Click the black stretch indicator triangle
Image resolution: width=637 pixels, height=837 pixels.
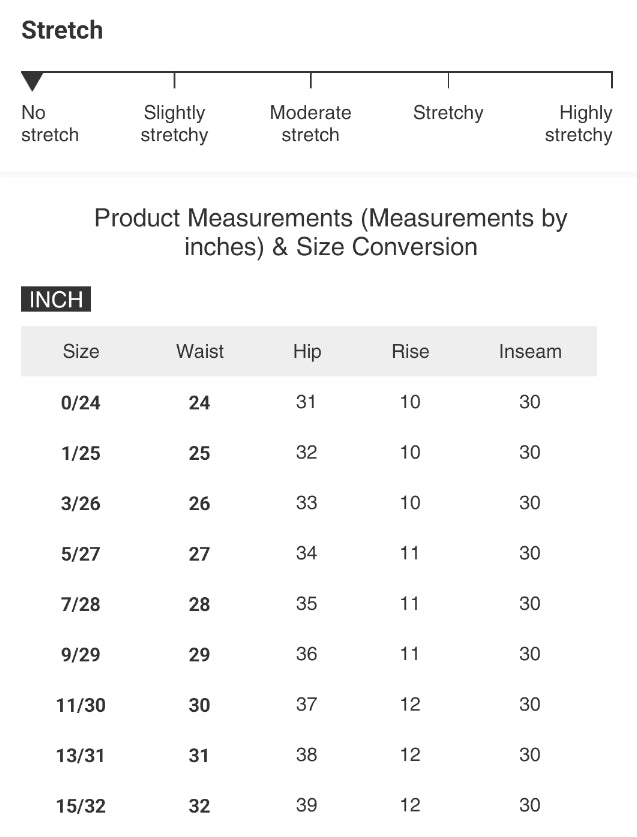pyautogui.click(x=32, y=81)
